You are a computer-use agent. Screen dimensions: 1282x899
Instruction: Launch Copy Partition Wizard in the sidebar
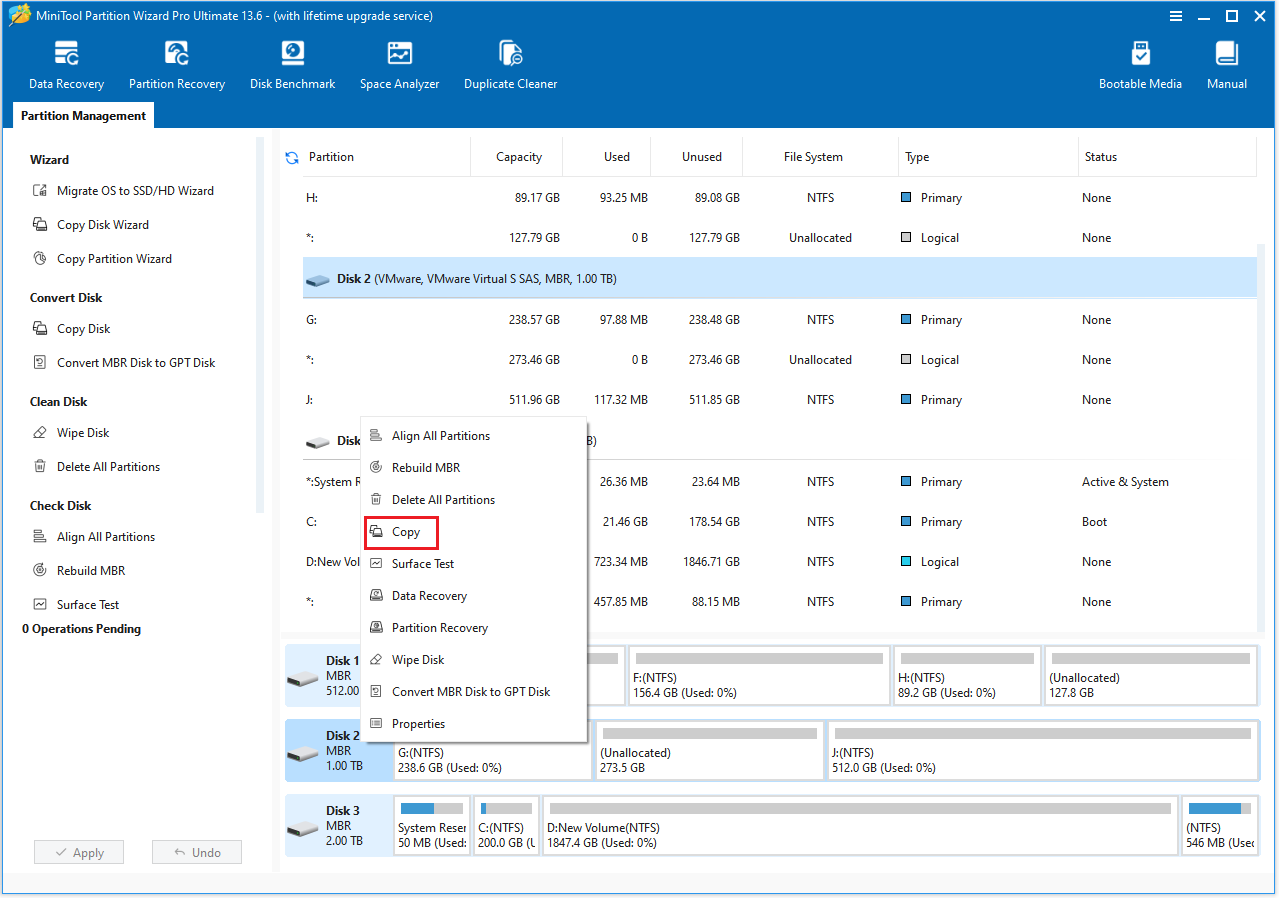[102, 259]
